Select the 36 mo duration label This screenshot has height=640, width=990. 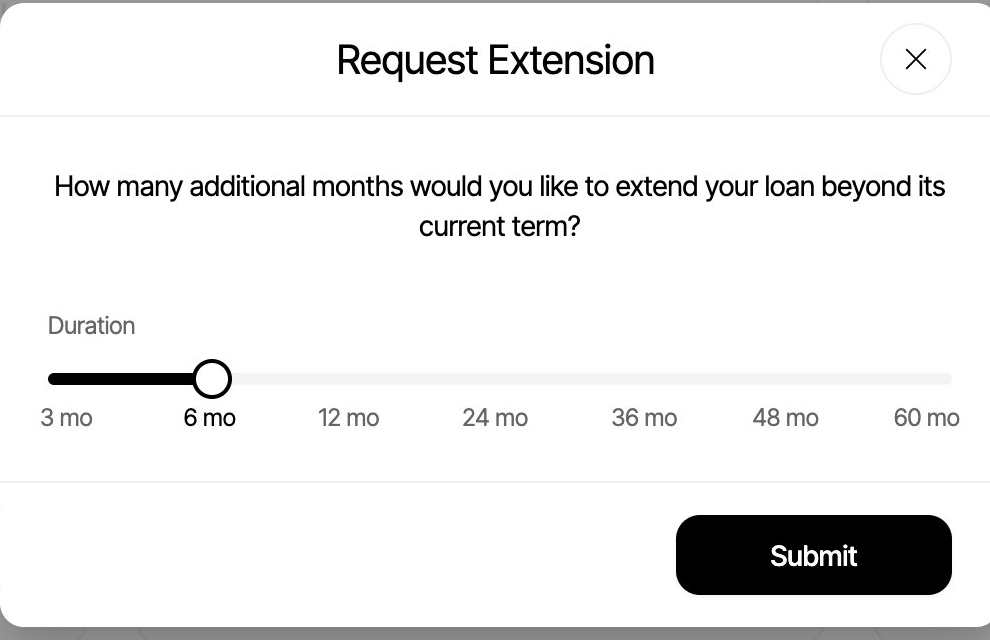point(643,417)
